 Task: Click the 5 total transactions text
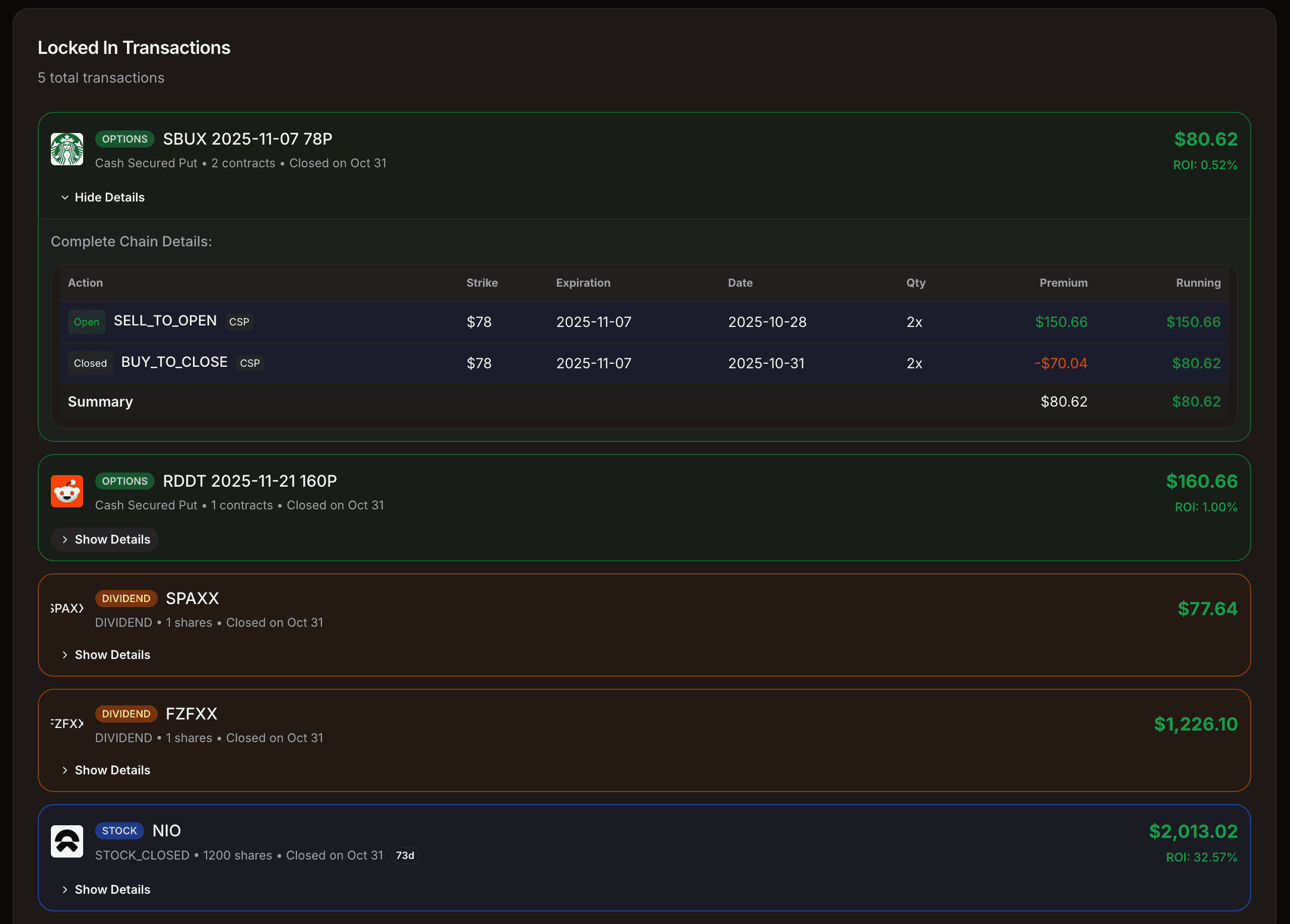[101, 78]
